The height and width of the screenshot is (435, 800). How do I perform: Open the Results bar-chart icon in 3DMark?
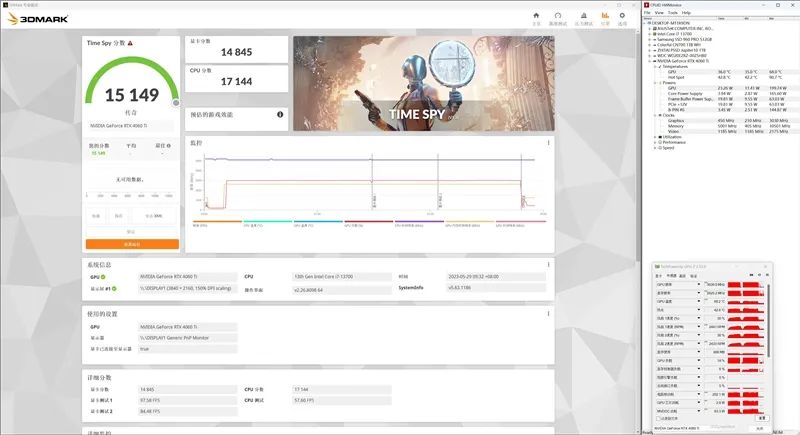[x=605, y=16]
